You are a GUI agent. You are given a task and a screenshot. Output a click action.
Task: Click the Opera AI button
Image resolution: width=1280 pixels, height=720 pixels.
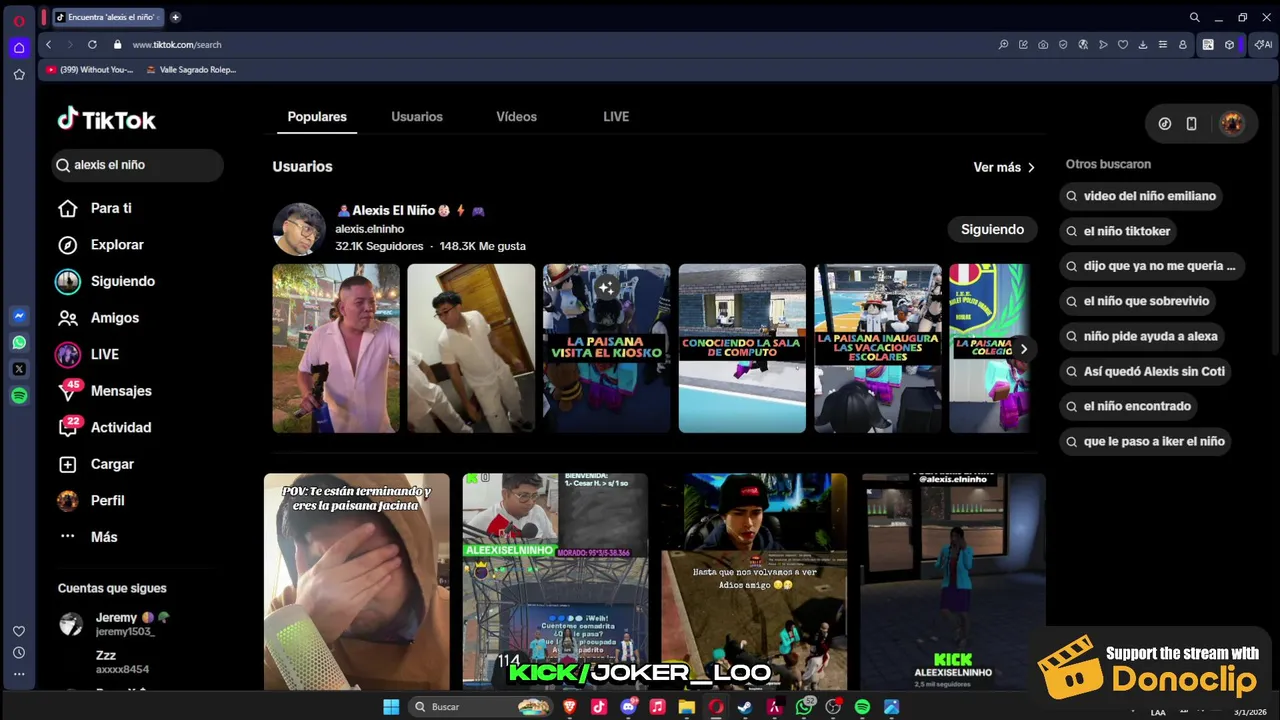point(1263,44)
